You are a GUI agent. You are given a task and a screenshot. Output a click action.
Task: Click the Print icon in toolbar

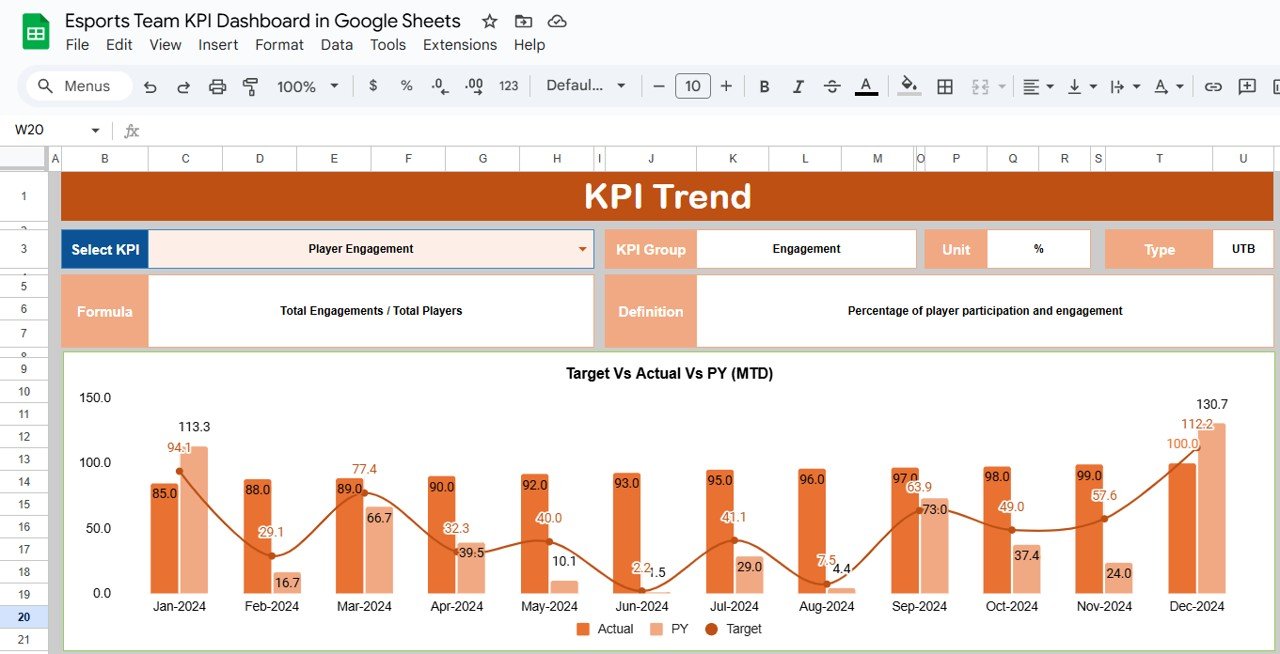point(217,87)
